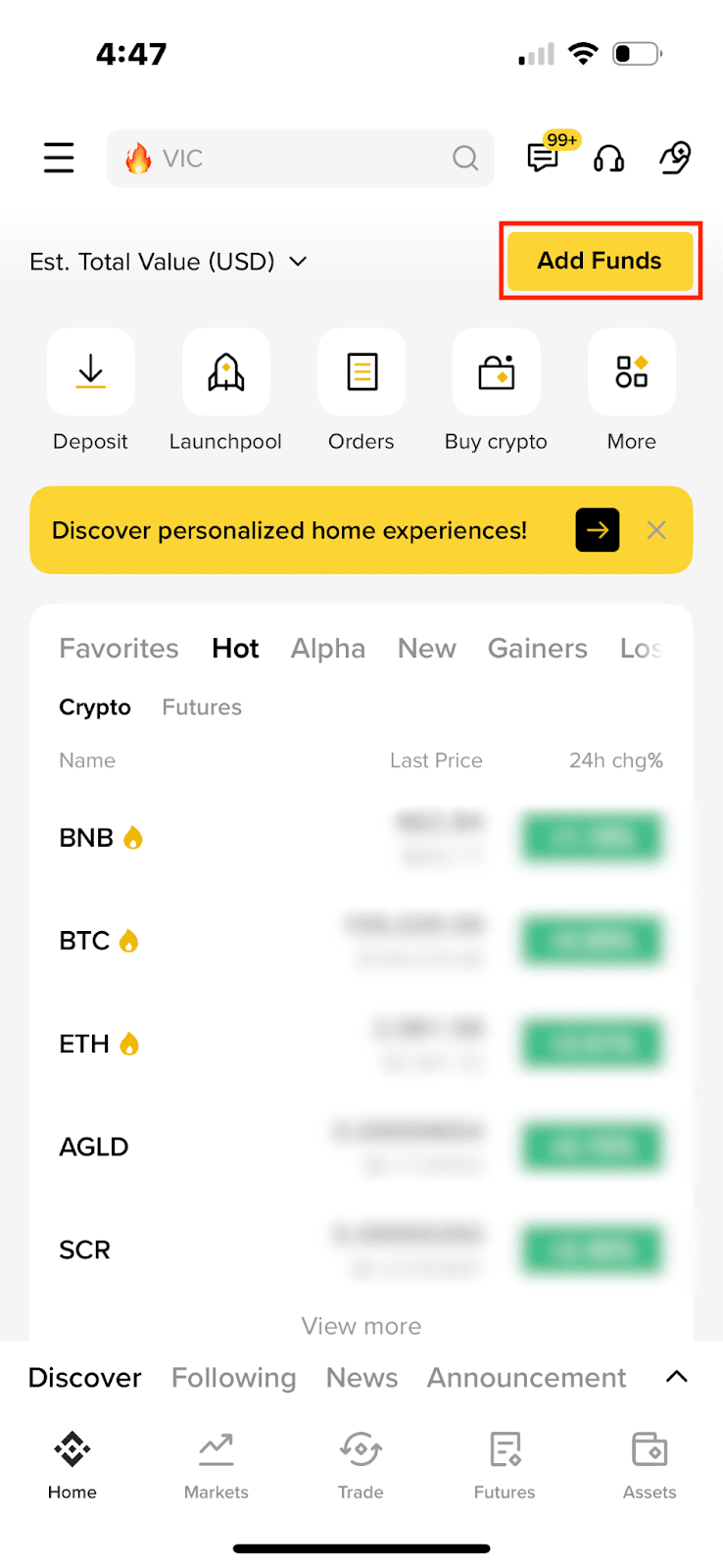Open the hamburger side menu

[59, 158]
